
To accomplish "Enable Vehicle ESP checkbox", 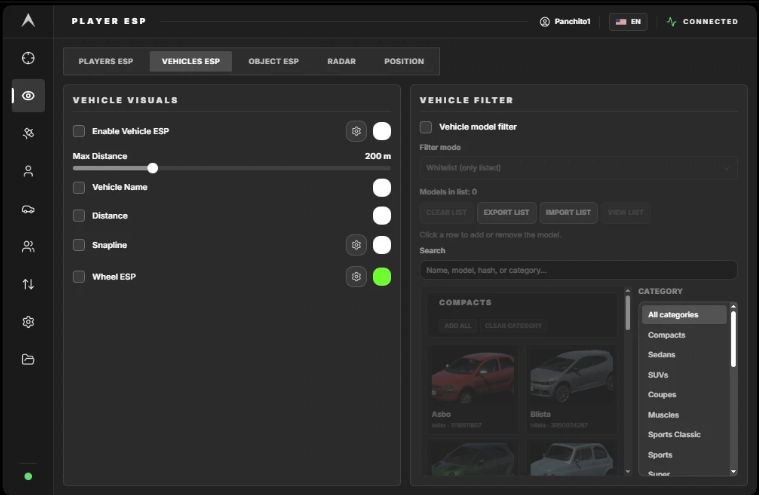I will point(79,131).
